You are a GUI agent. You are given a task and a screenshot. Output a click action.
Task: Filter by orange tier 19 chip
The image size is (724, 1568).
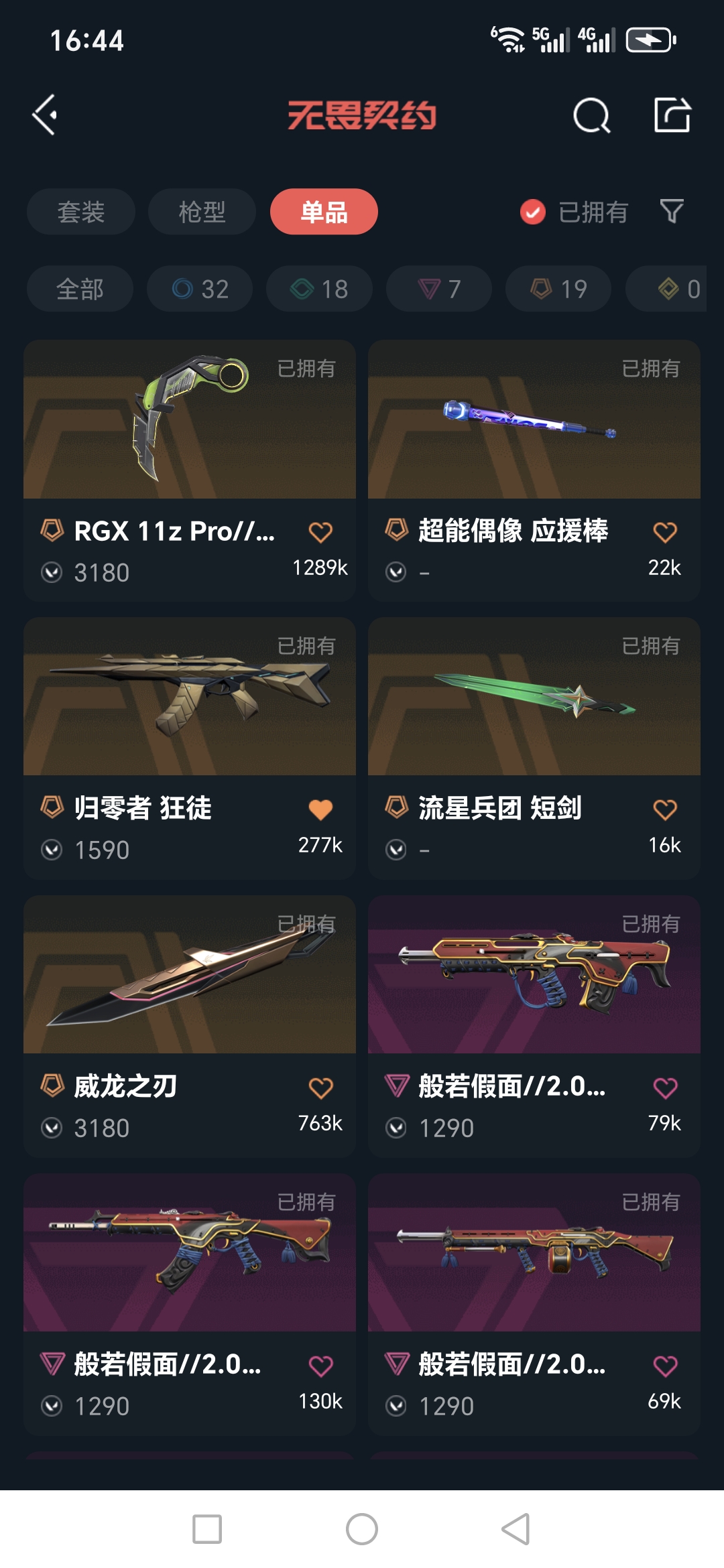558,289
